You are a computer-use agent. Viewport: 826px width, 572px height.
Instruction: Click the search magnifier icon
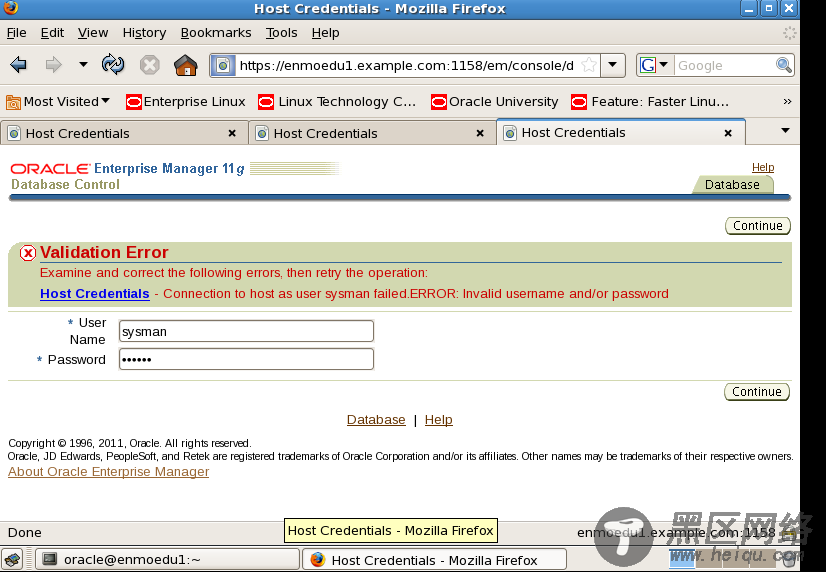click(x=784, y=65)
